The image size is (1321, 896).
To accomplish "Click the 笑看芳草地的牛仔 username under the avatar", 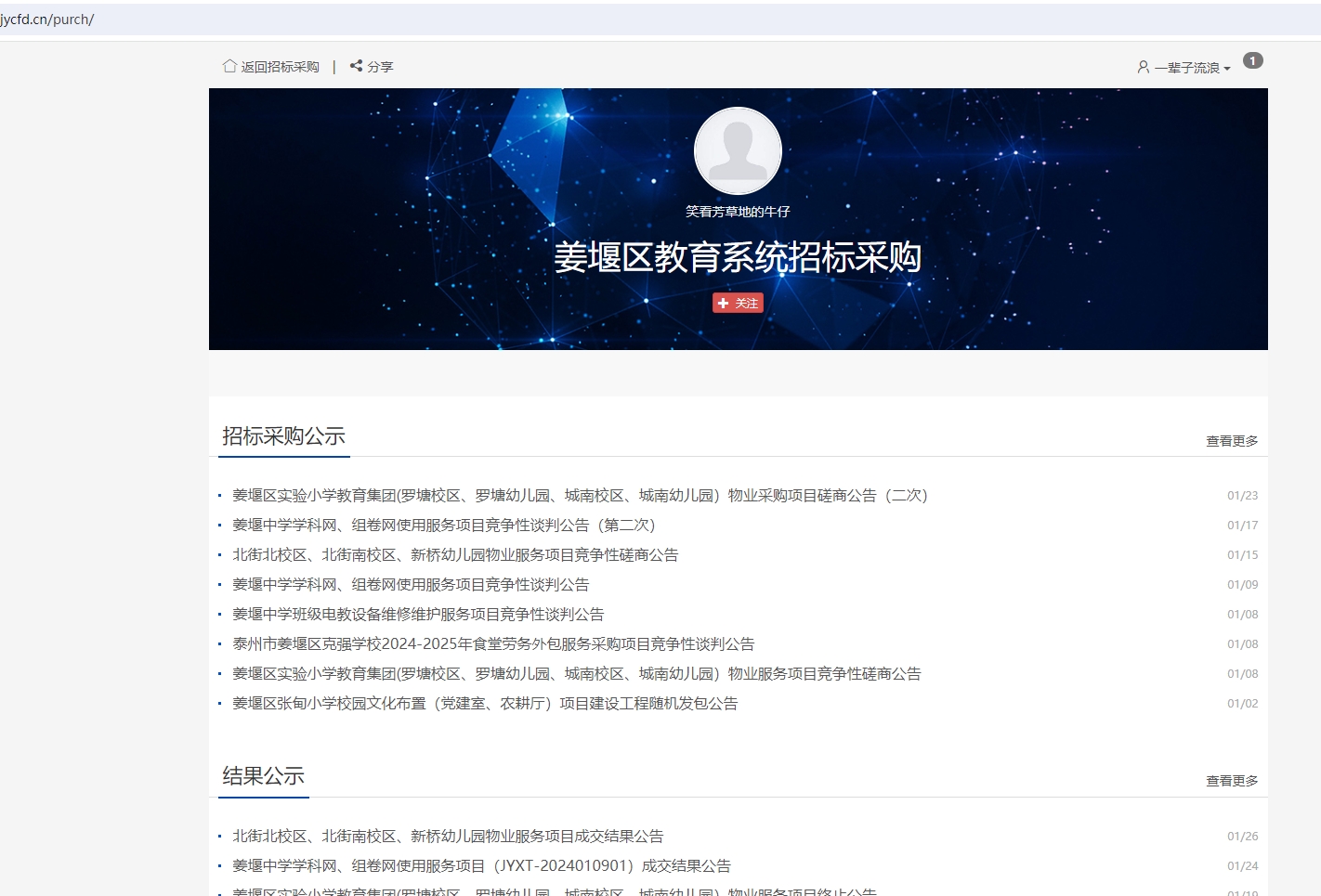I will coord(738,212).
